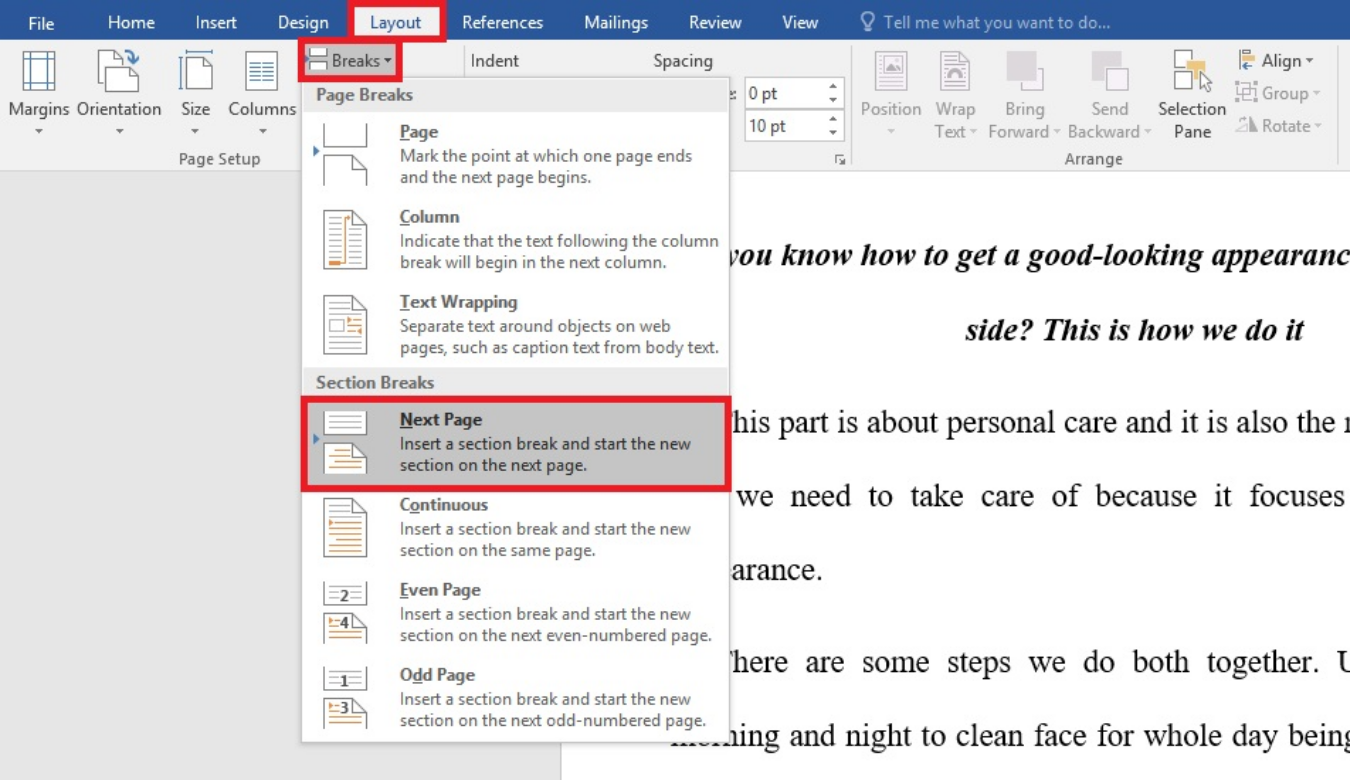1350x780 pixels.
Task: Click the Position icon in Arrange group
Action: 891,71
